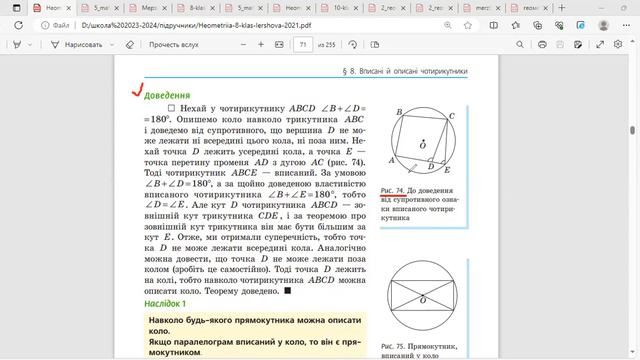Open a new browser tab
Image resolution: width=640 pixels, height=360 pixels.
[x=562, y=8]
